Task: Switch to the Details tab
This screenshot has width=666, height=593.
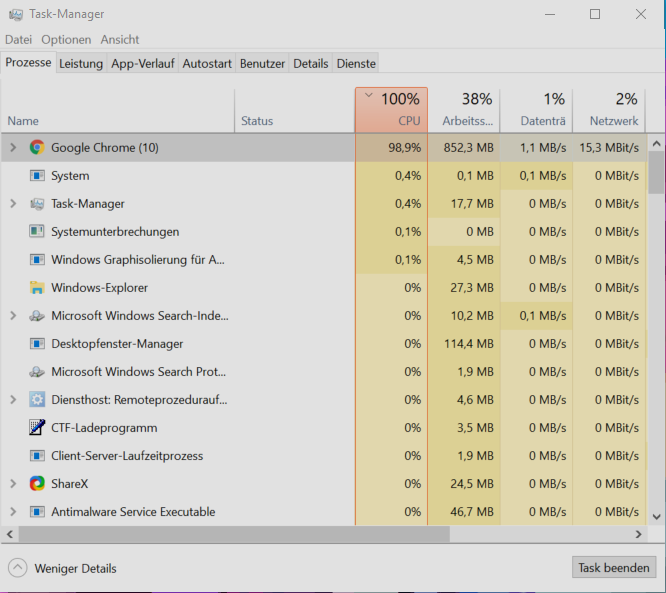Action: [310, 64]
